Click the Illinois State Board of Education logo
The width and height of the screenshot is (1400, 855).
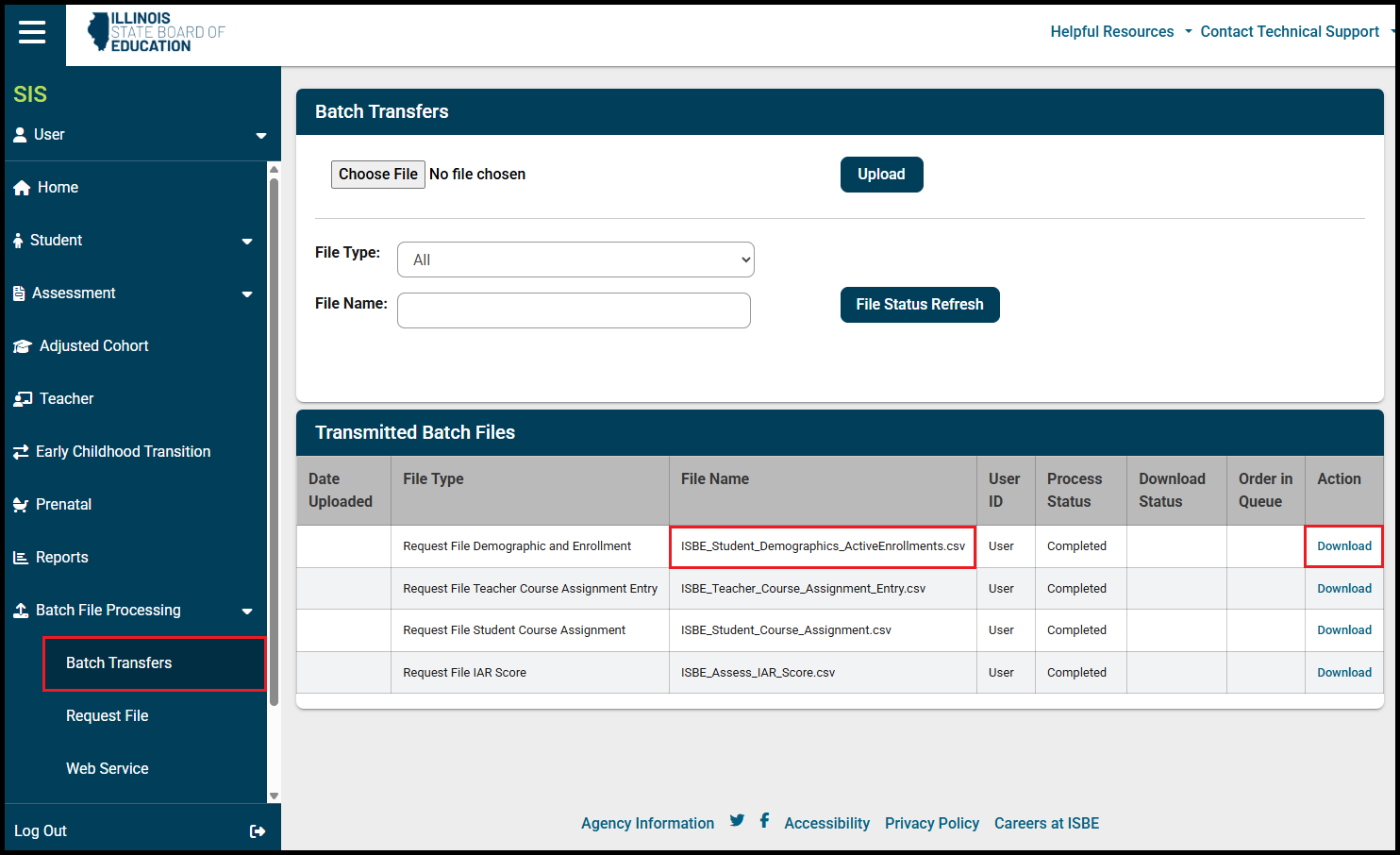click(x=156, y=32)
